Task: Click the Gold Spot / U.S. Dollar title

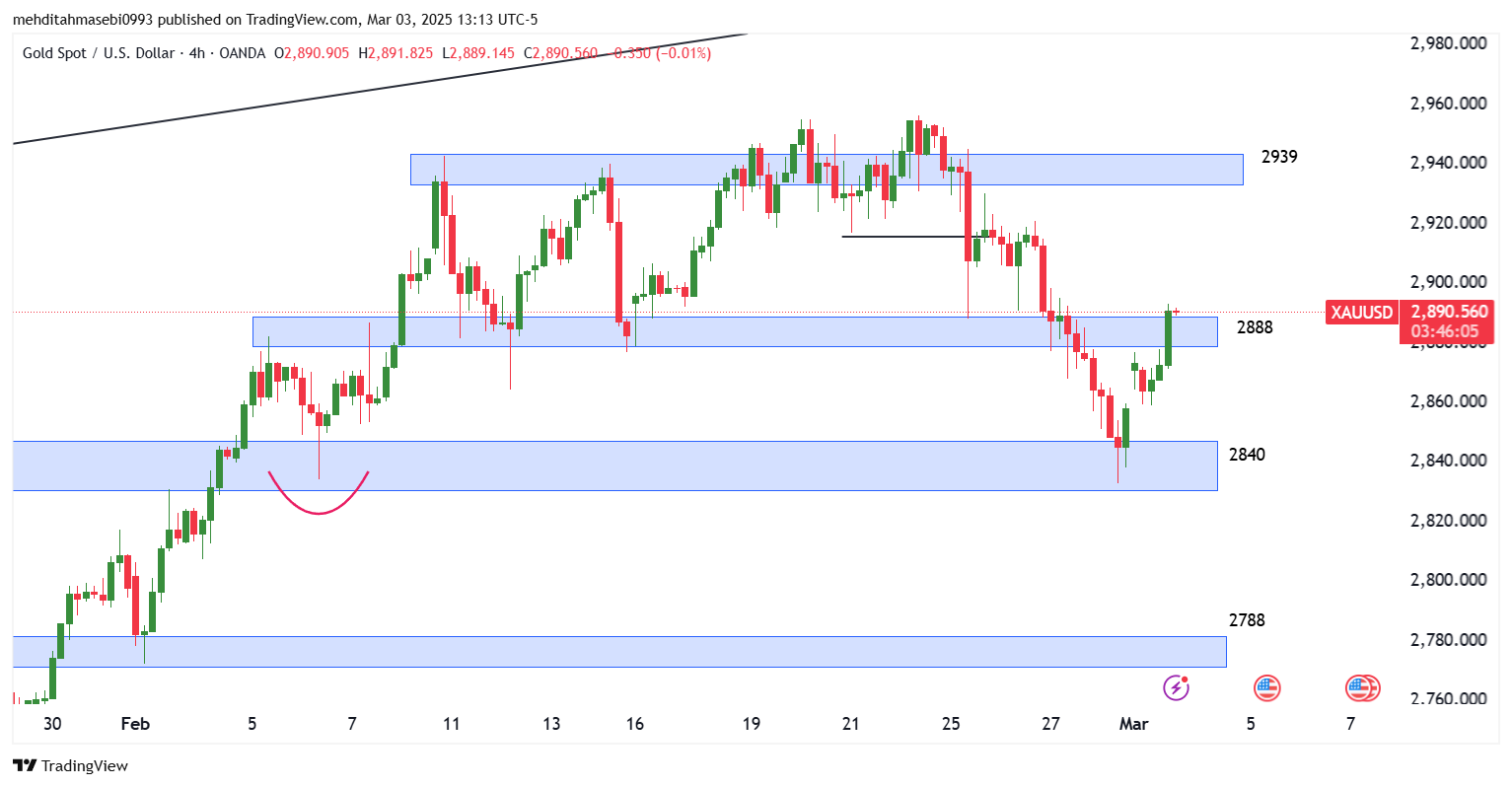Action: coord(99,53)
